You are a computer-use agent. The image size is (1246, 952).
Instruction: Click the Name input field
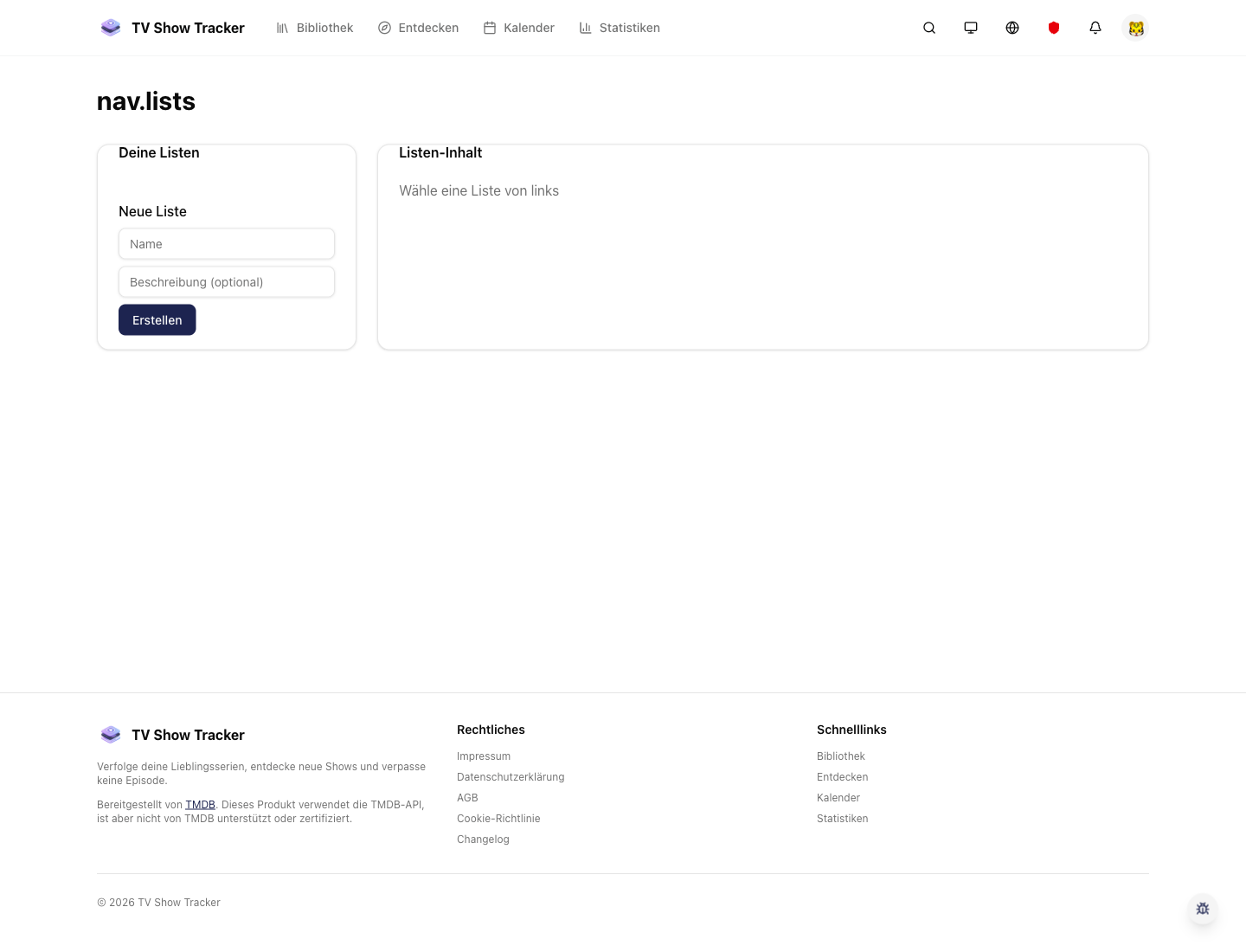[227, 243]
